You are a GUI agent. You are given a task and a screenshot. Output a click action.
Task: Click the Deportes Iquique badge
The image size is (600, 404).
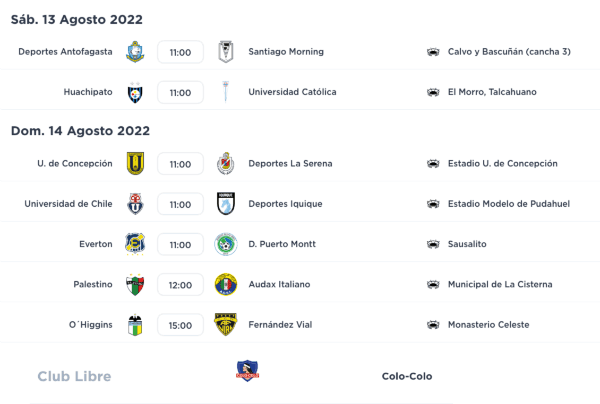pyautogui.click(x=225, y=204)
